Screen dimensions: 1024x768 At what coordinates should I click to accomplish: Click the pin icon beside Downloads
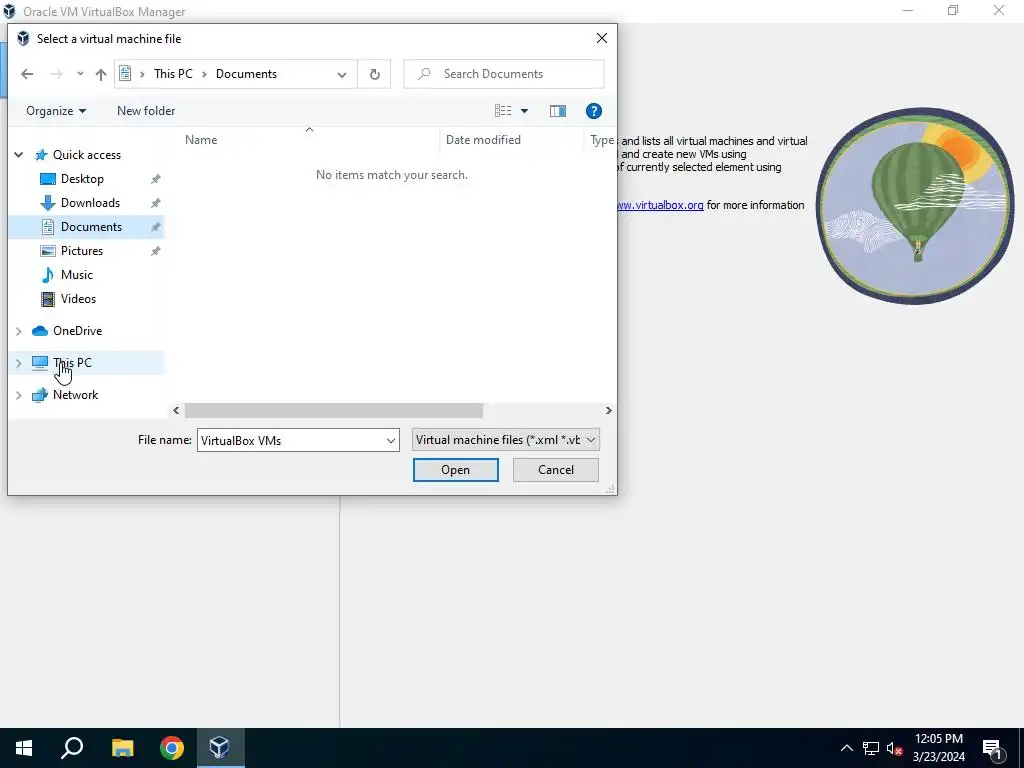[155, 203]
